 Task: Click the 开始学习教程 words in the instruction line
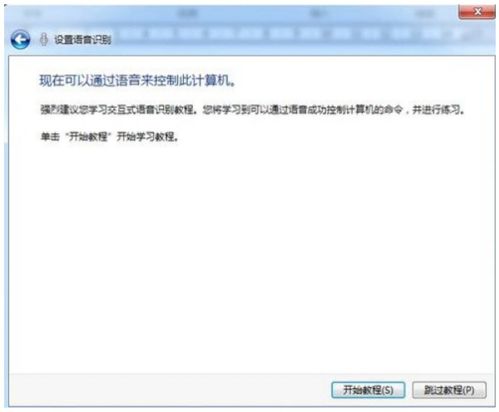click(145, 136)
